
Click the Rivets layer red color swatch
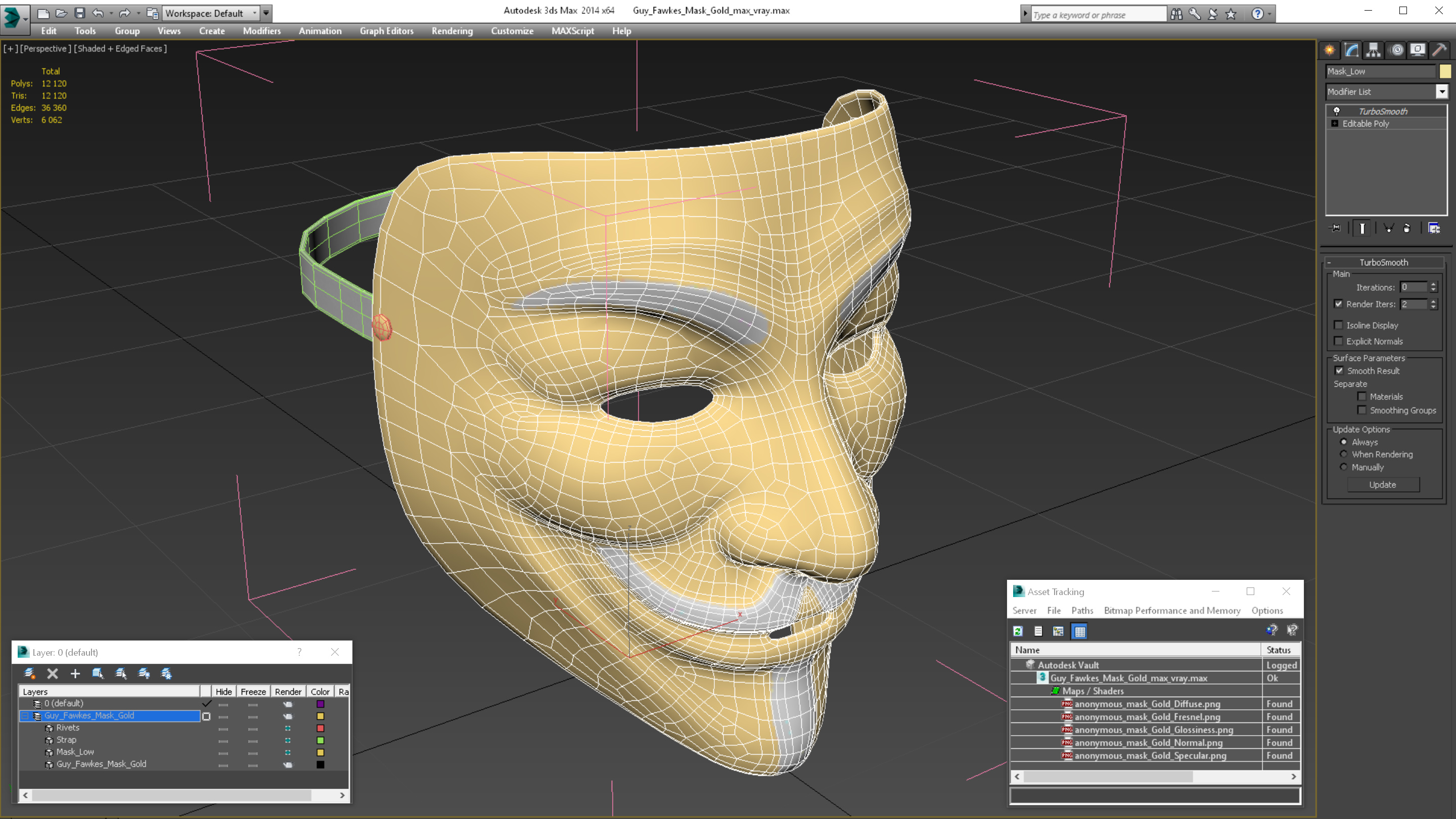click(x=321, y=728)
